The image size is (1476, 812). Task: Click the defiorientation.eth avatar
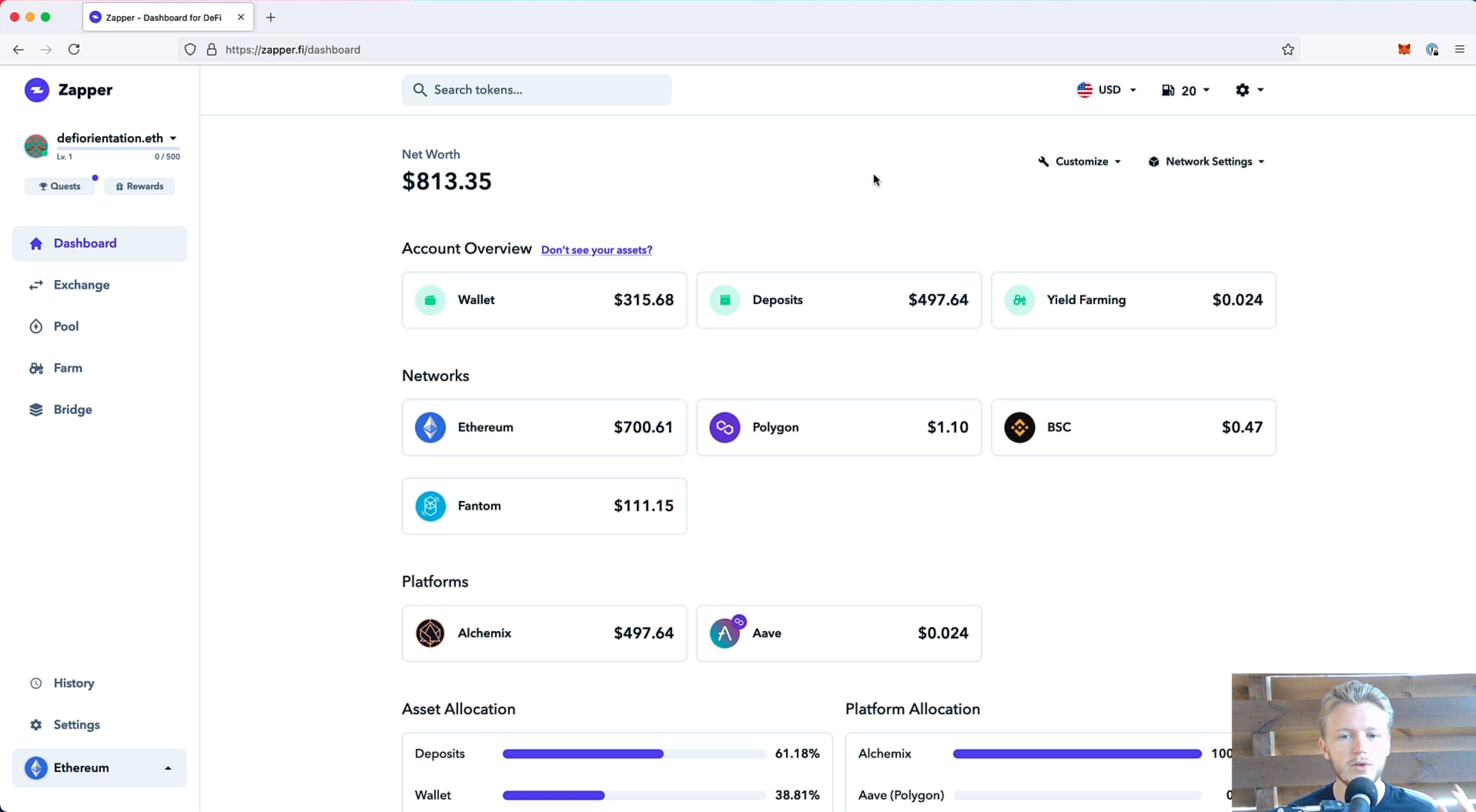pyautogui.click(x=35, y=146)
